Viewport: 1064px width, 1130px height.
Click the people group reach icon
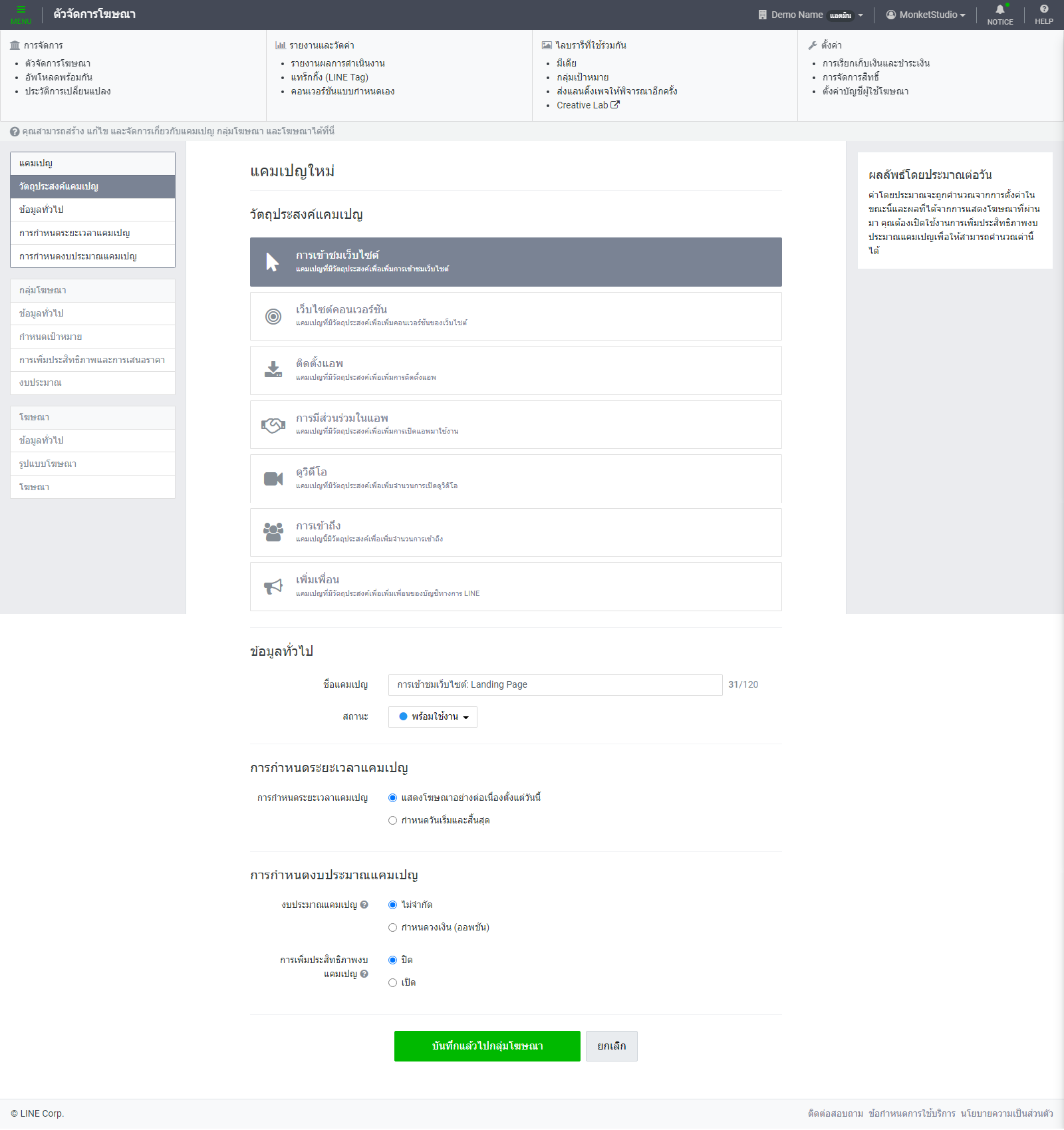tap(273, 532)
